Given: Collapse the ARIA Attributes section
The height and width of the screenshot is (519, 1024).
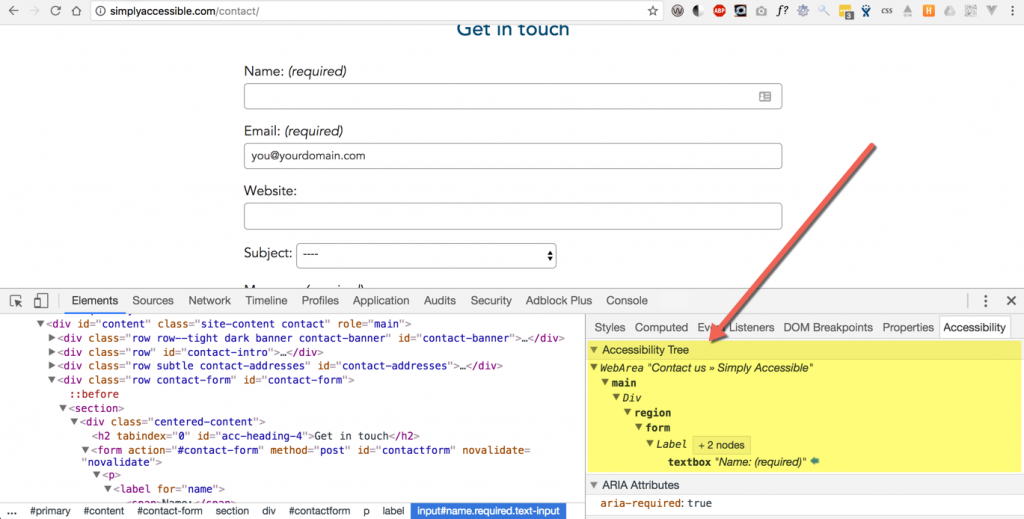Looking at the screenshot, I should click(x=594, y=485).
